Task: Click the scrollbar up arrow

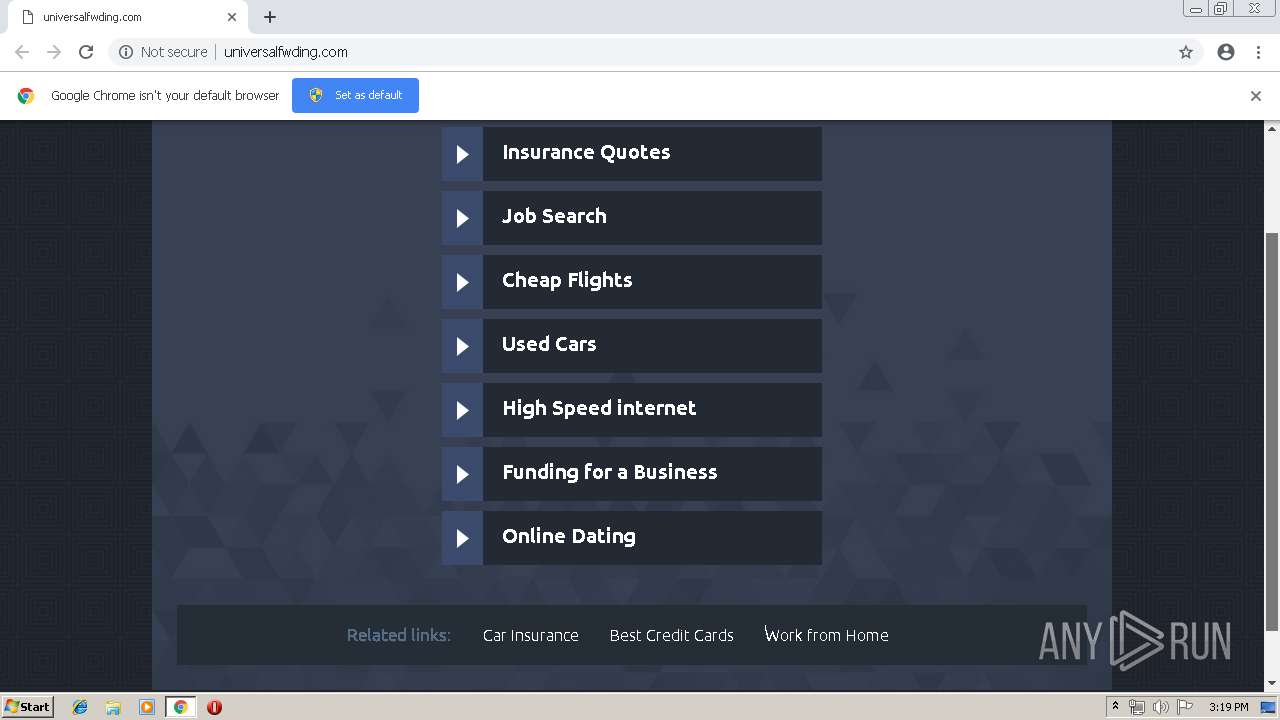Action: point(1272,129)
